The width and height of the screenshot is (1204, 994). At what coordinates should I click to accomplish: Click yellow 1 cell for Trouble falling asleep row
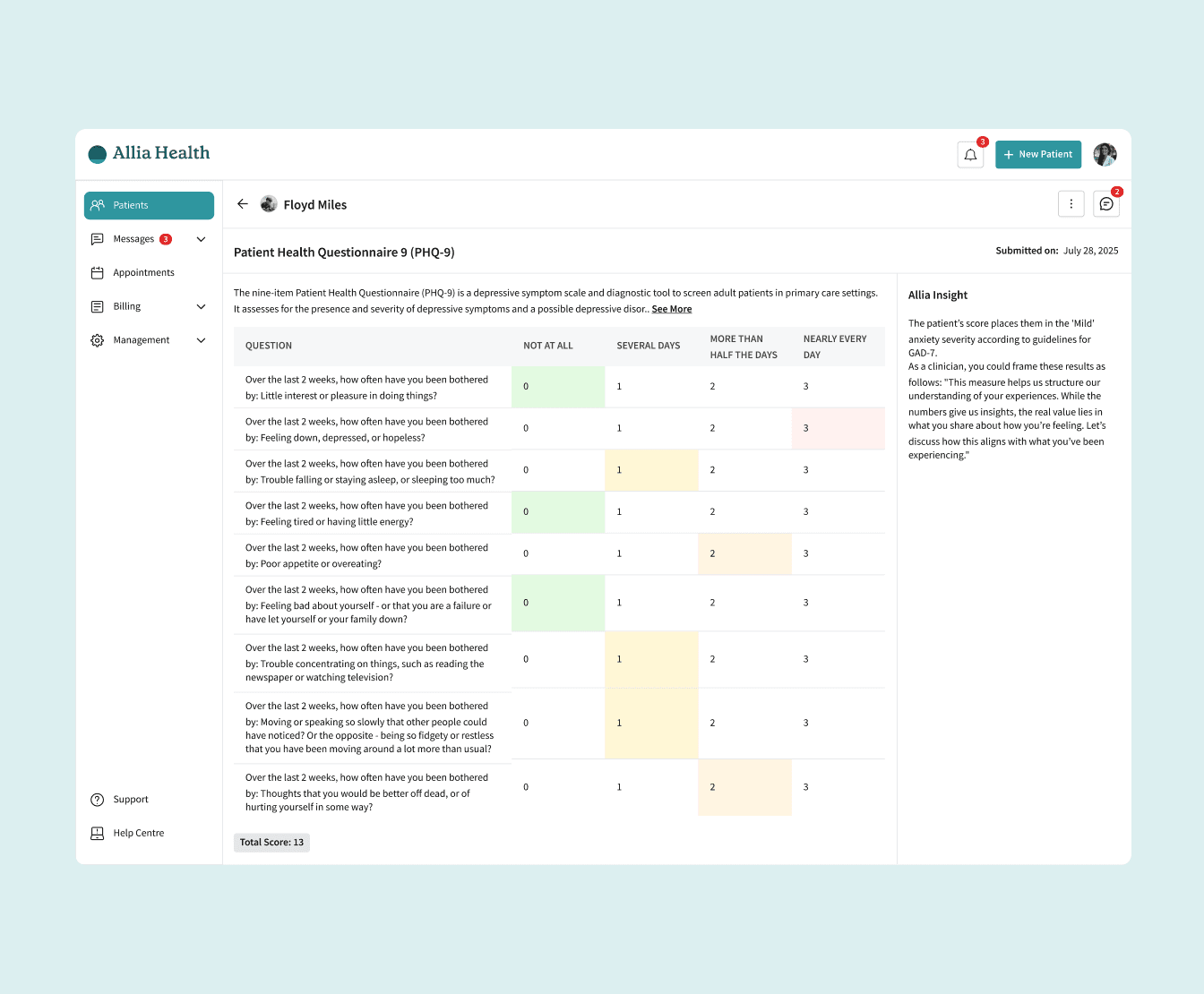click(x=651, y=470)
